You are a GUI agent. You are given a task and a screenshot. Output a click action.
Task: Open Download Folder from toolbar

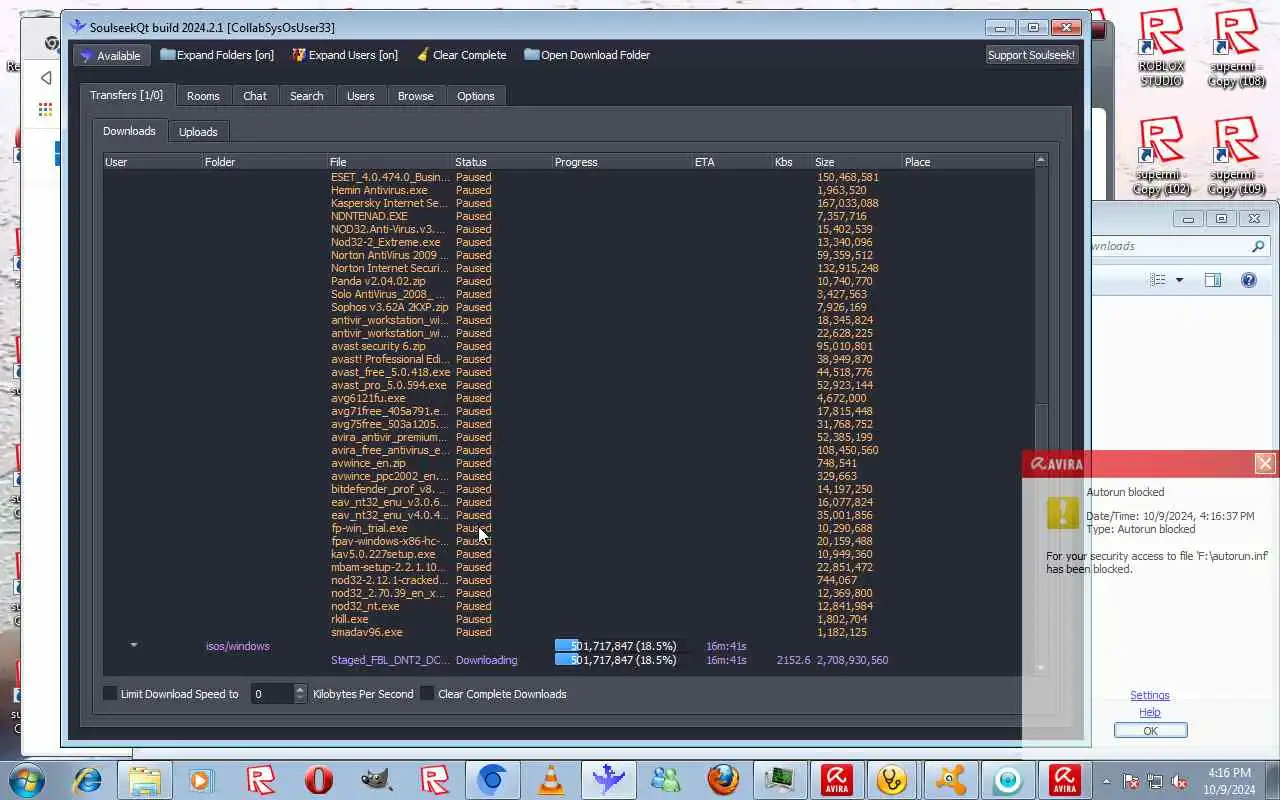[587, 55]
